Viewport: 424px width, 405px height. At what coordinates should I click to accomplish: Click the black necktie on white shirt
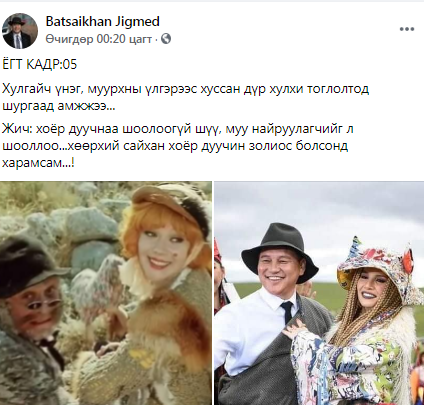pyautogui.click(x=287, y=315)
